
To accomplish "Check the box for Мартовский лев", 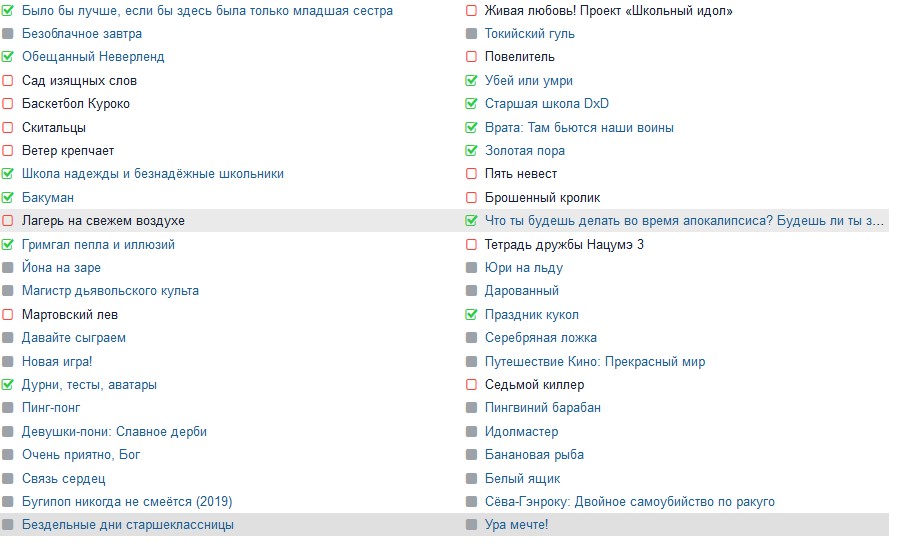I will tap(8, 315).
